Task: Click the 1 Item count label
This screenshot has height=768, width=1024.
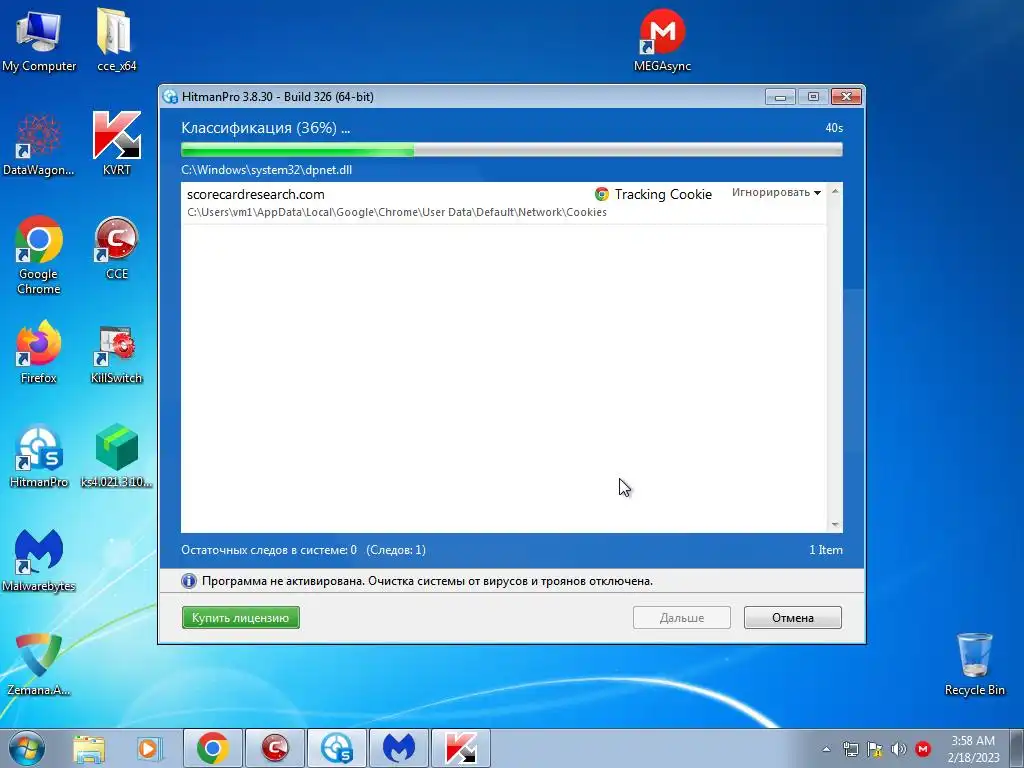Action: (826, 550)
